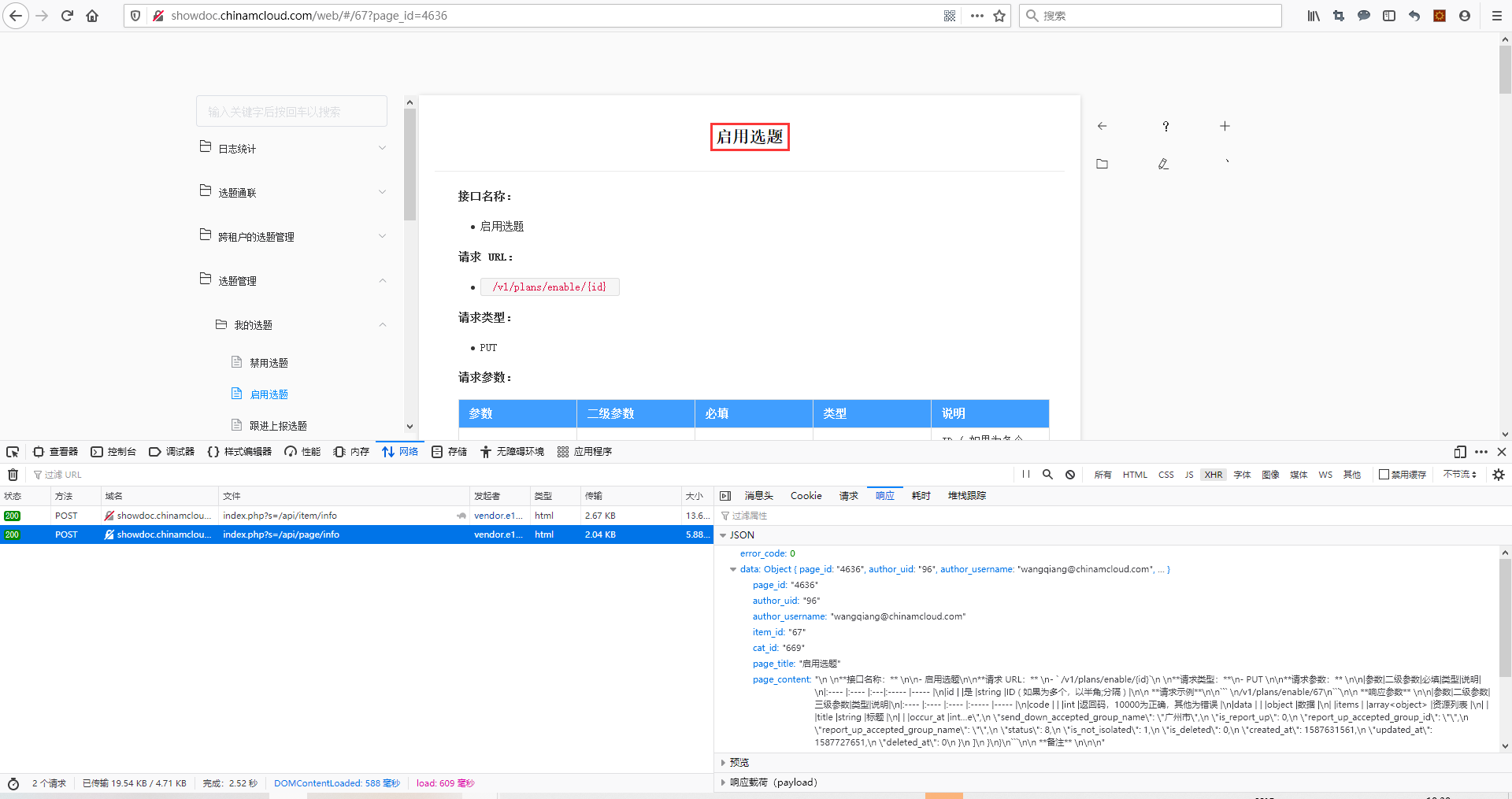Bookmark this page with the star icon
1512x799 pixels.
(999, 16)
